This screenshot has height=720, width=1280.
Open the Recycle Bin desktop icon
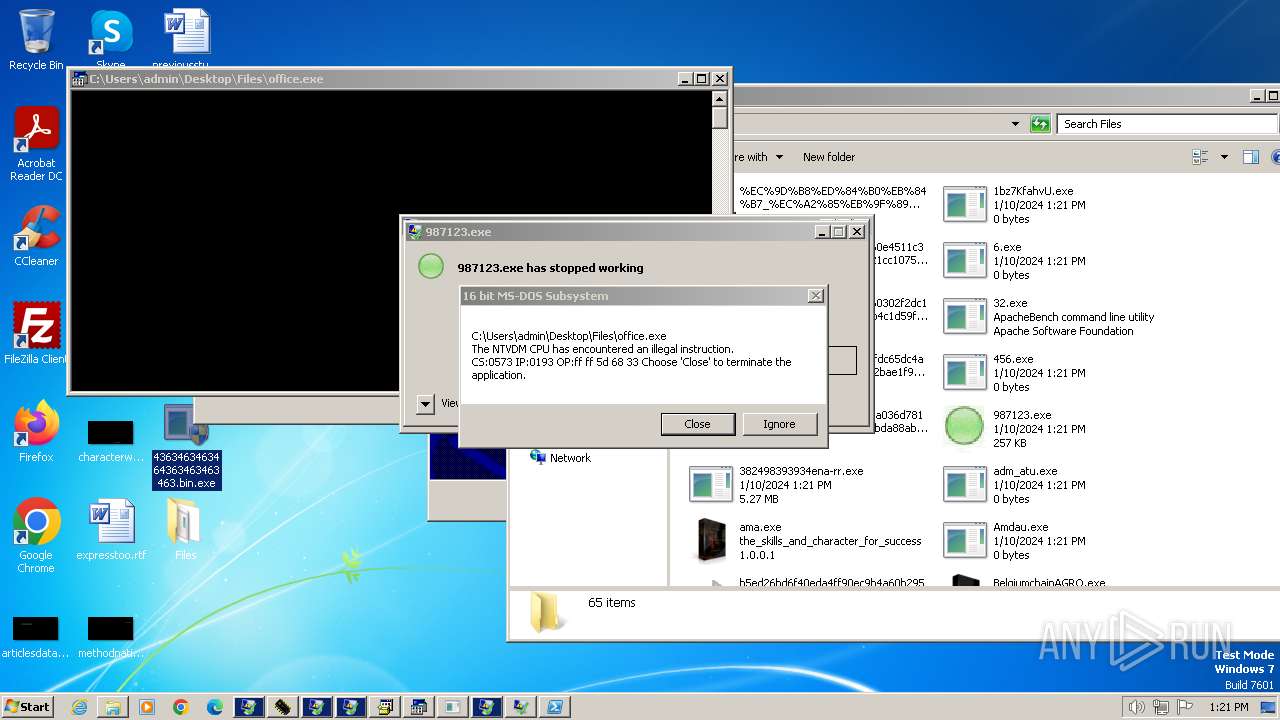36,40
